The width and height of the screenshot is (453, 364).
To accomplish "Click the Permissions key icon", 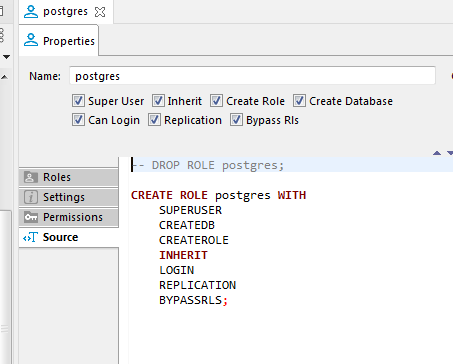I will pos(30,217).
